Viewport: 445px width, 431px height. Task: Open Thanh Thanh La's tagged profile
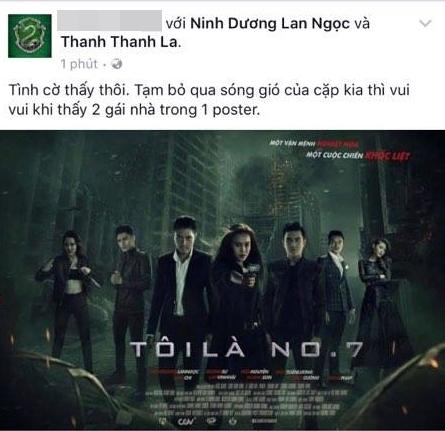click(120, 42)
